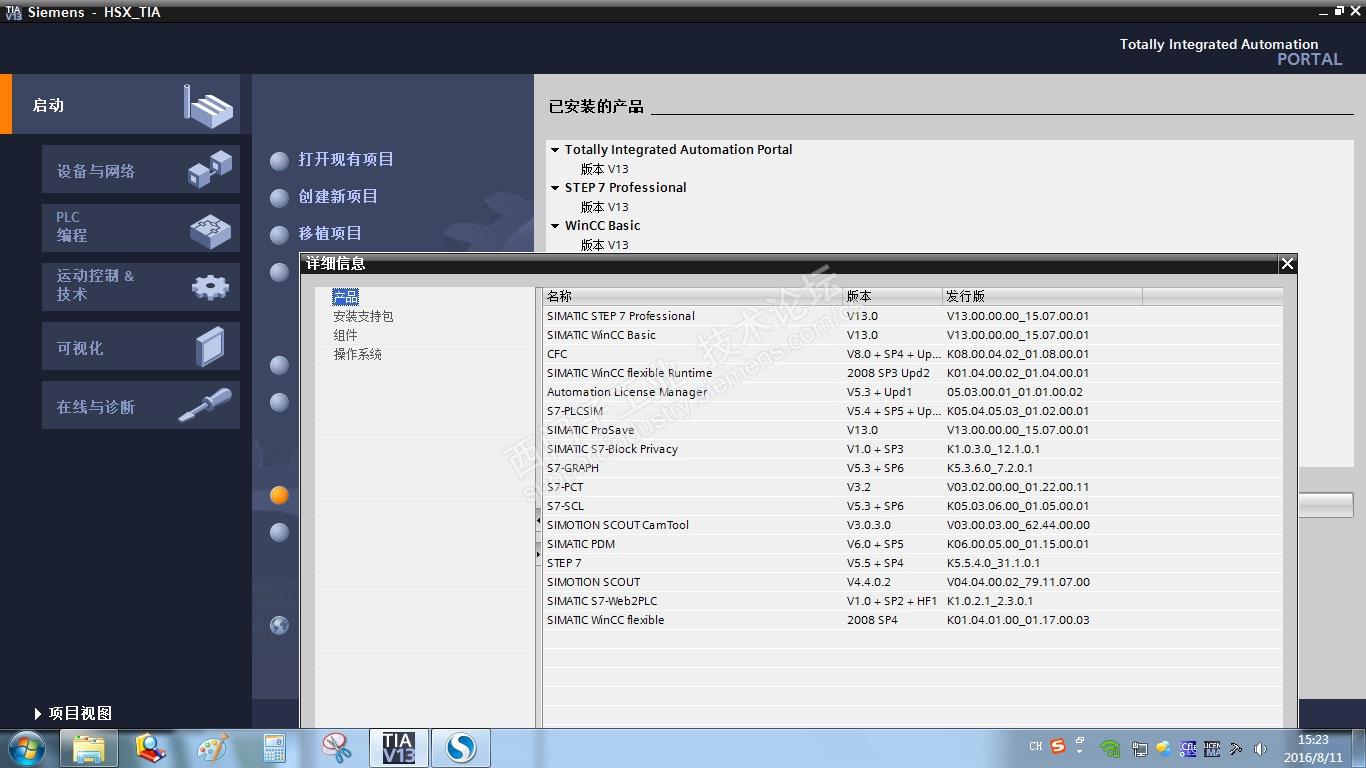The image size is (1366, 768).
Task: Click the green network tray icon
Action: coord(1110,748)
